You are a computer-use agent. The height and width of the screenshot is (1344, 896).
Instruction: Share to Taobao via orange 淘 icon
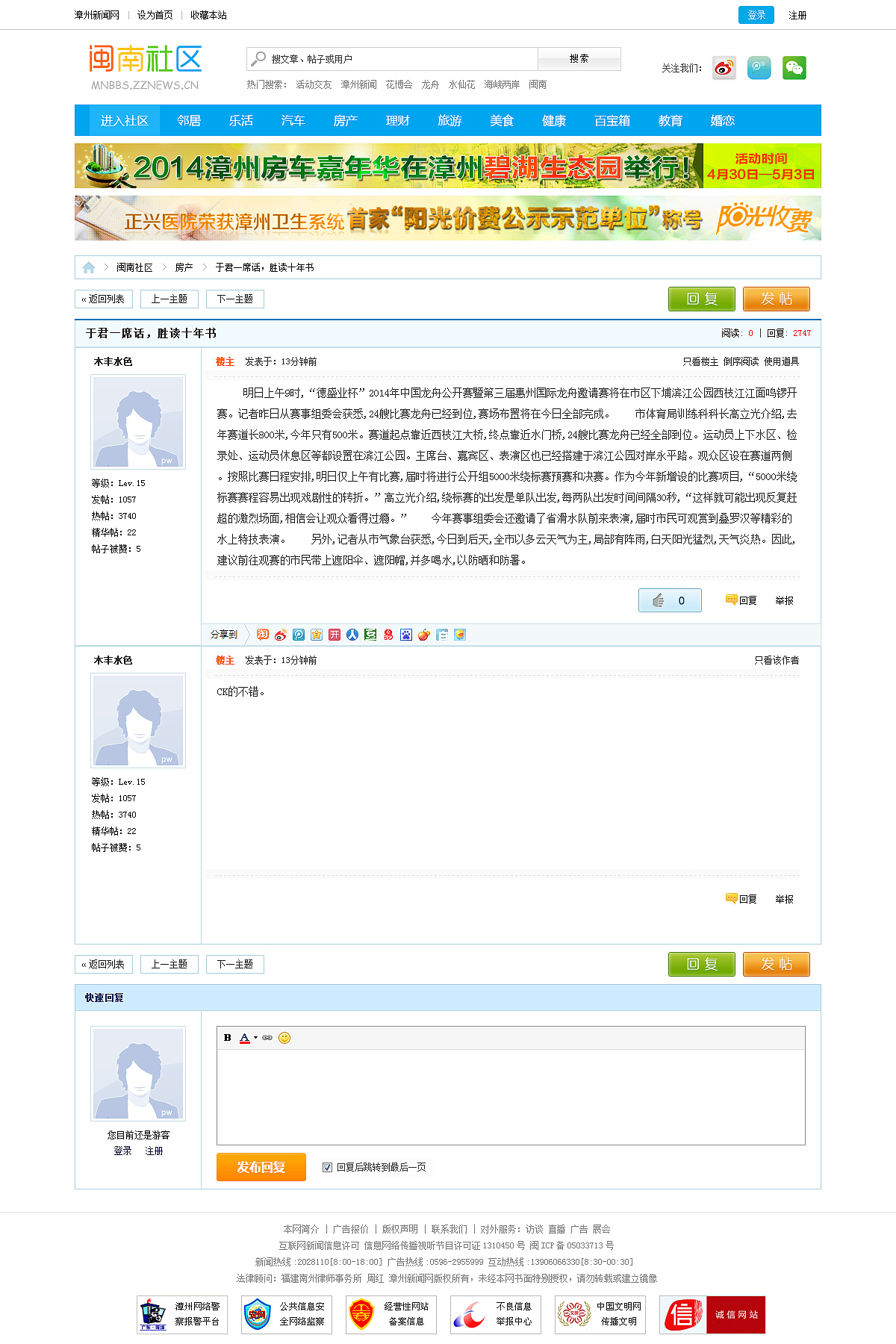[263, 635]
